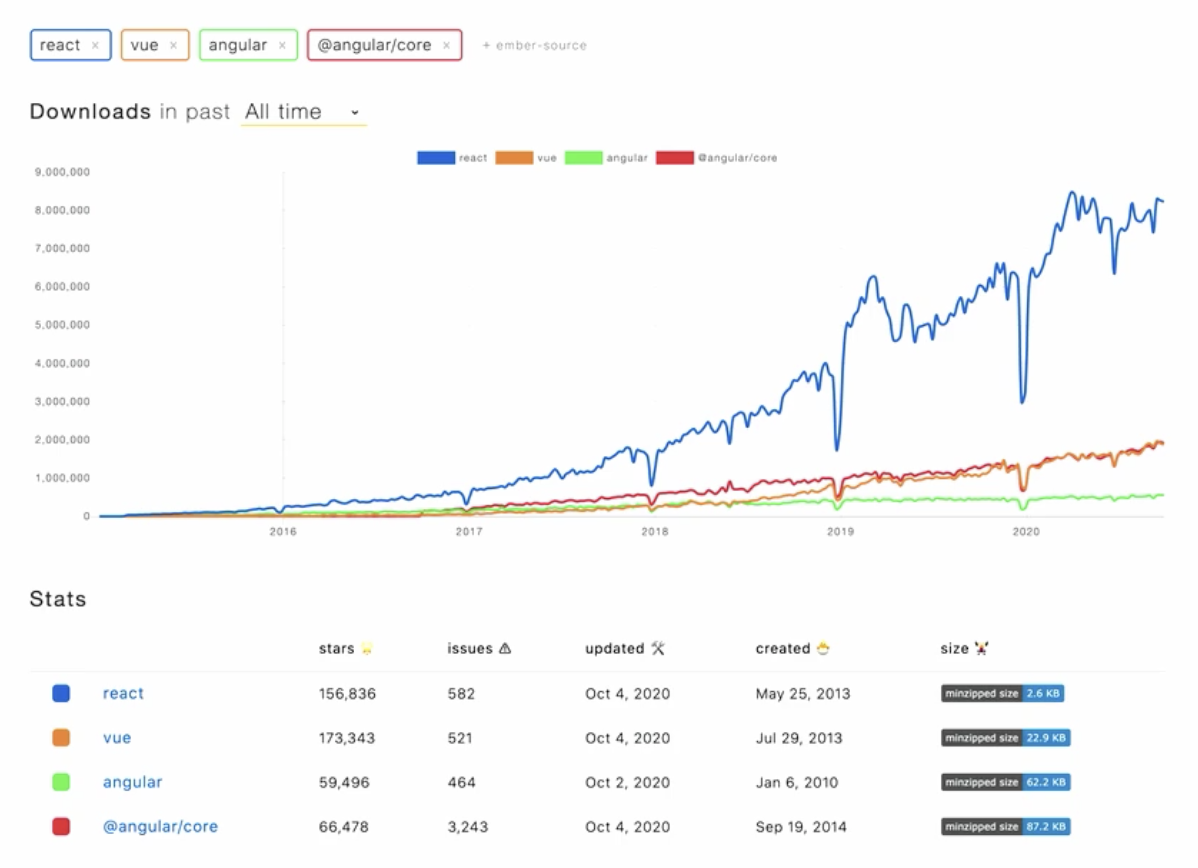
Task: Click the @angular/core tag label
Action: click(x=374, y=46)
